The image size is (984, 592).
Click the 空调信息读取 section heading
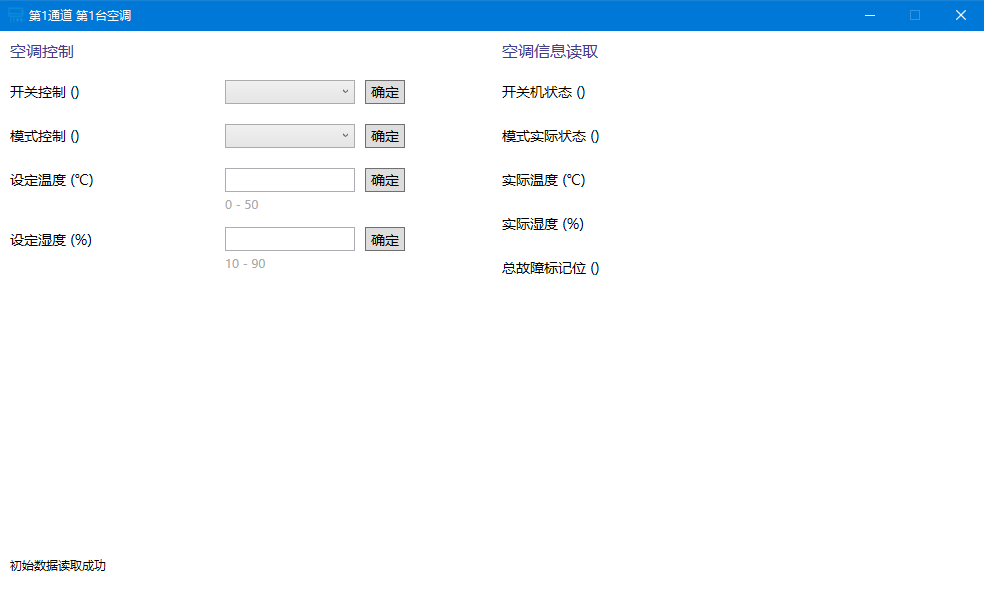click(x=550, y=52)
